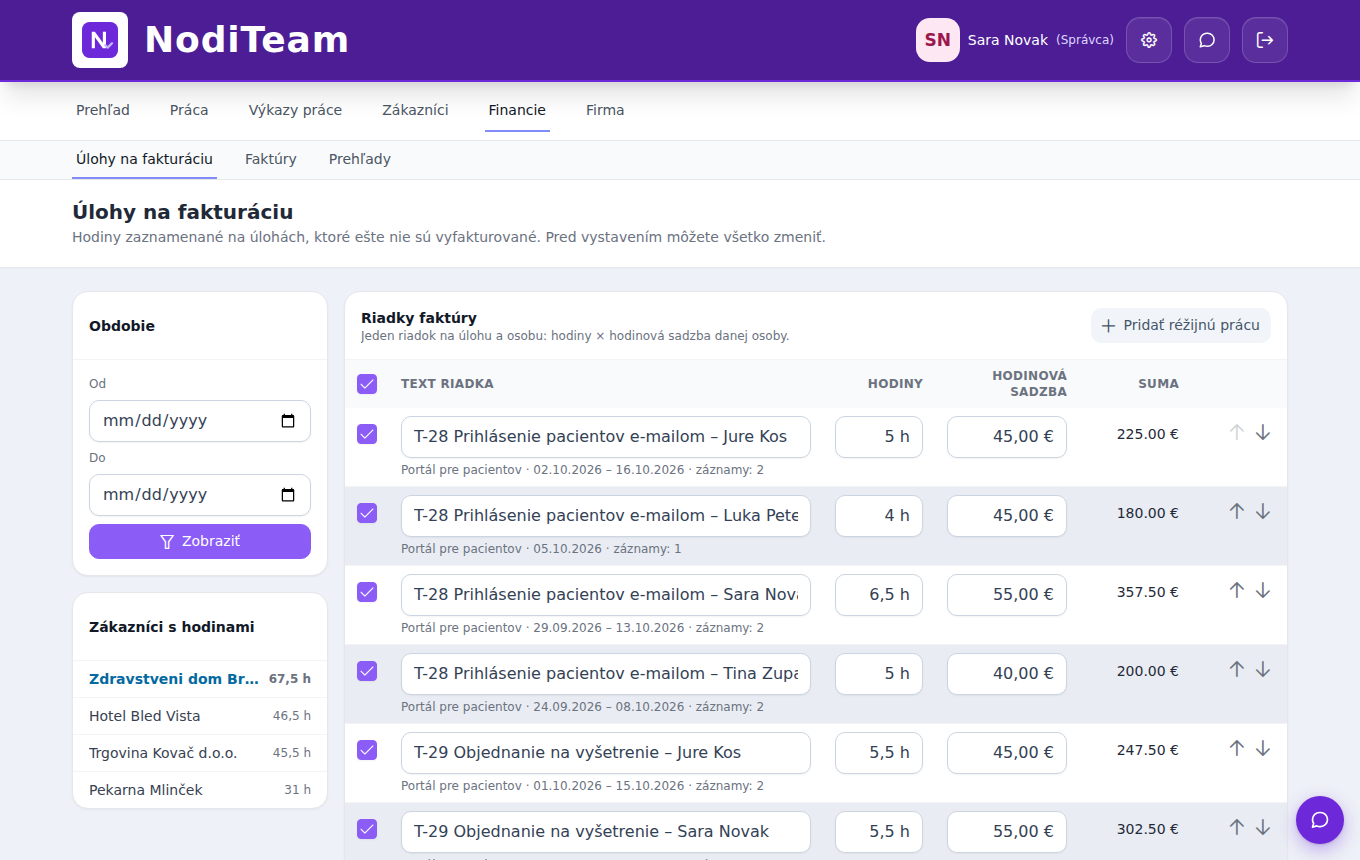Click the 247.50 € sum value

(x=1148, y=750)
